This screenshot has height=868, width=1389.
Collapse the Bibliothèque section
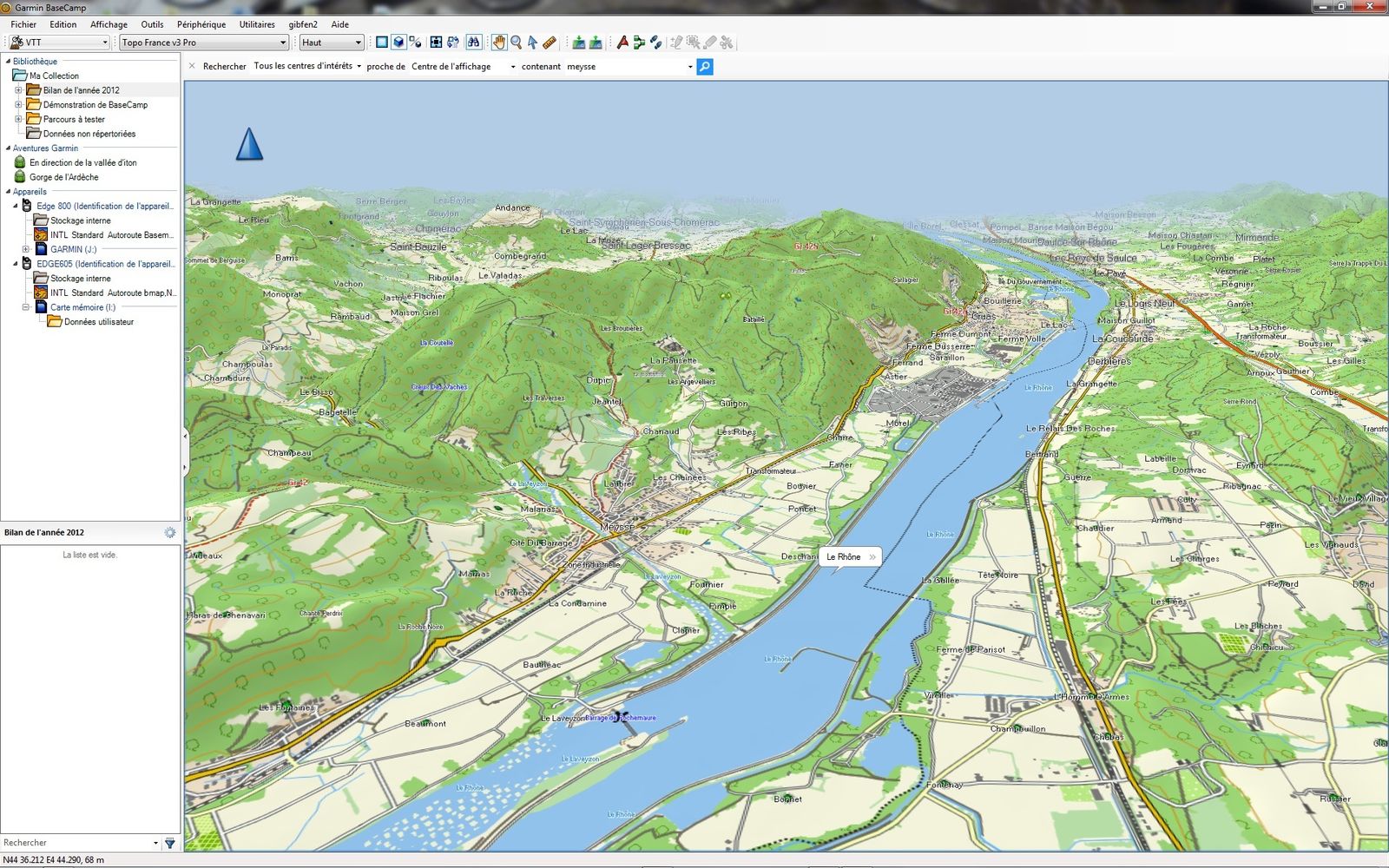pos(9,62)
